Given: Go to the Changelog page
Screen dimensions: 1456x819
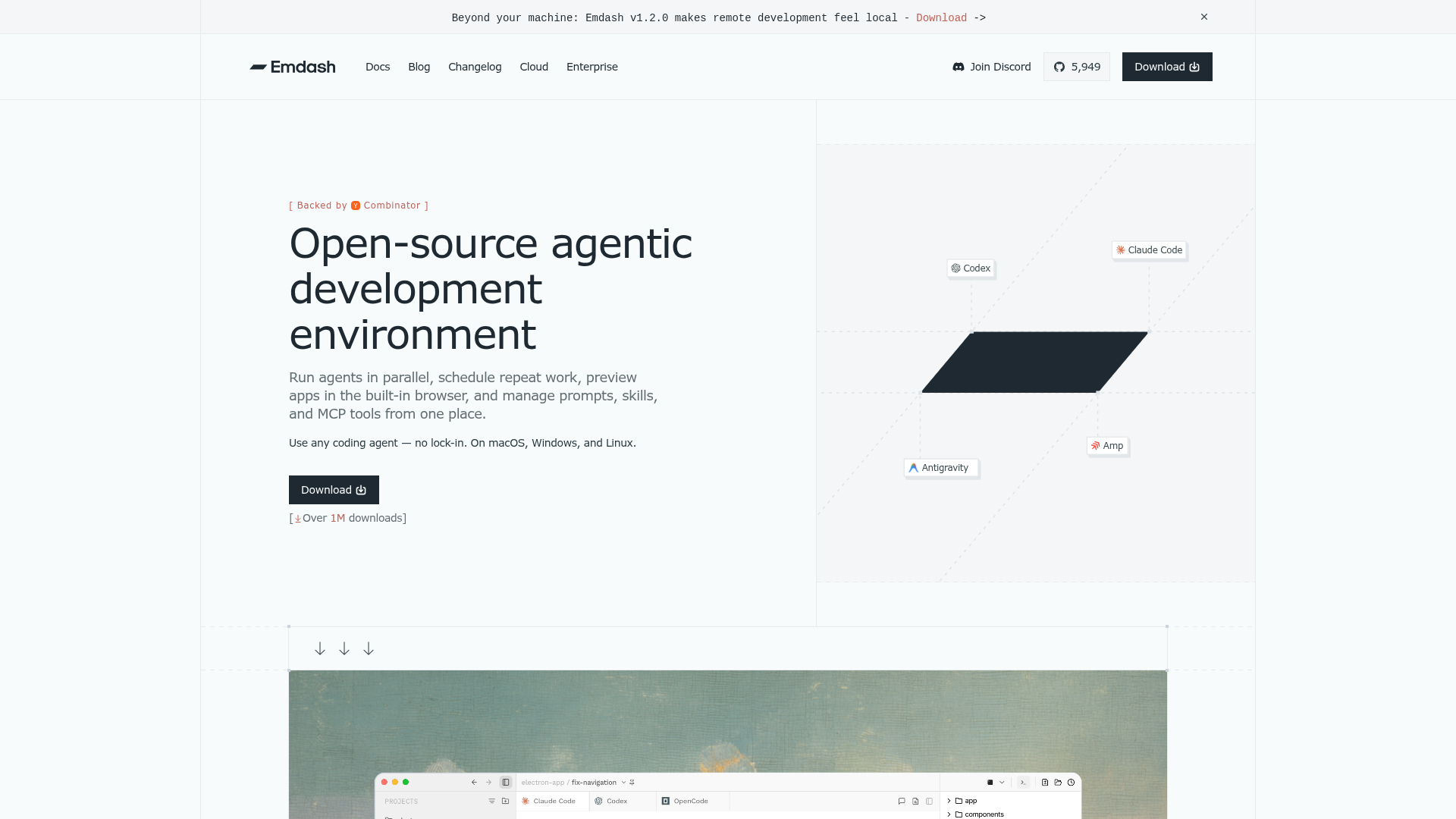Looking at the screenshot, I should click(x=475, y=67).
